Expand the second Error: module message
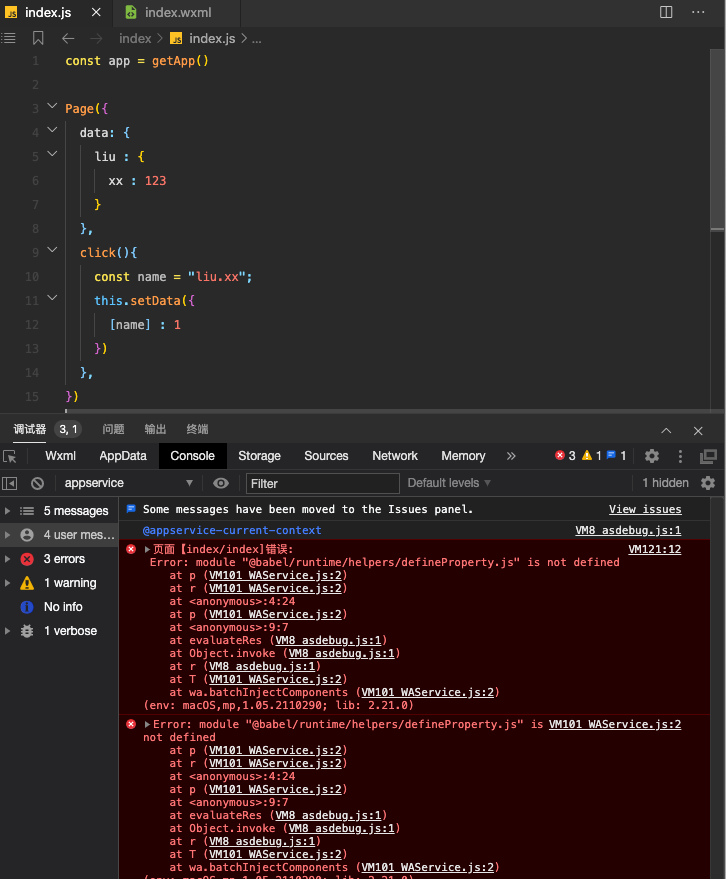This screenshot has height=879, width=726. (x=147, y=724)
